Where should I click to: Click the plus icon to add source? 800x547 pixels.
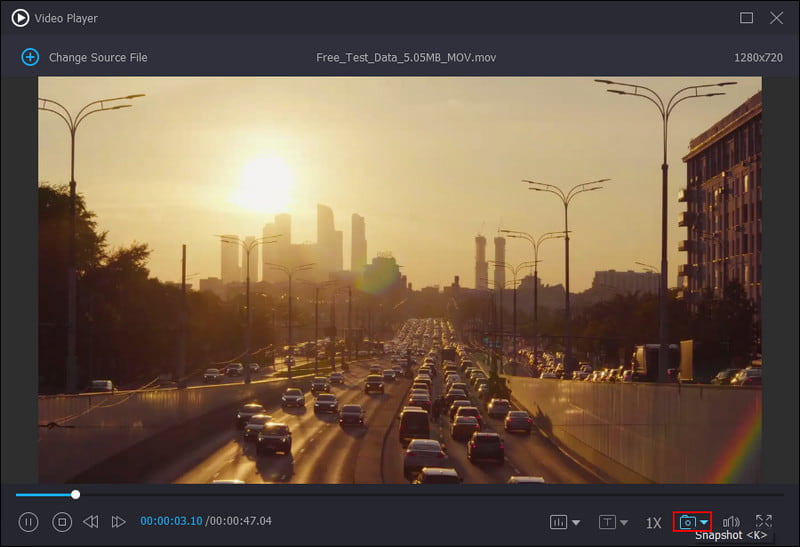[30, 57]
